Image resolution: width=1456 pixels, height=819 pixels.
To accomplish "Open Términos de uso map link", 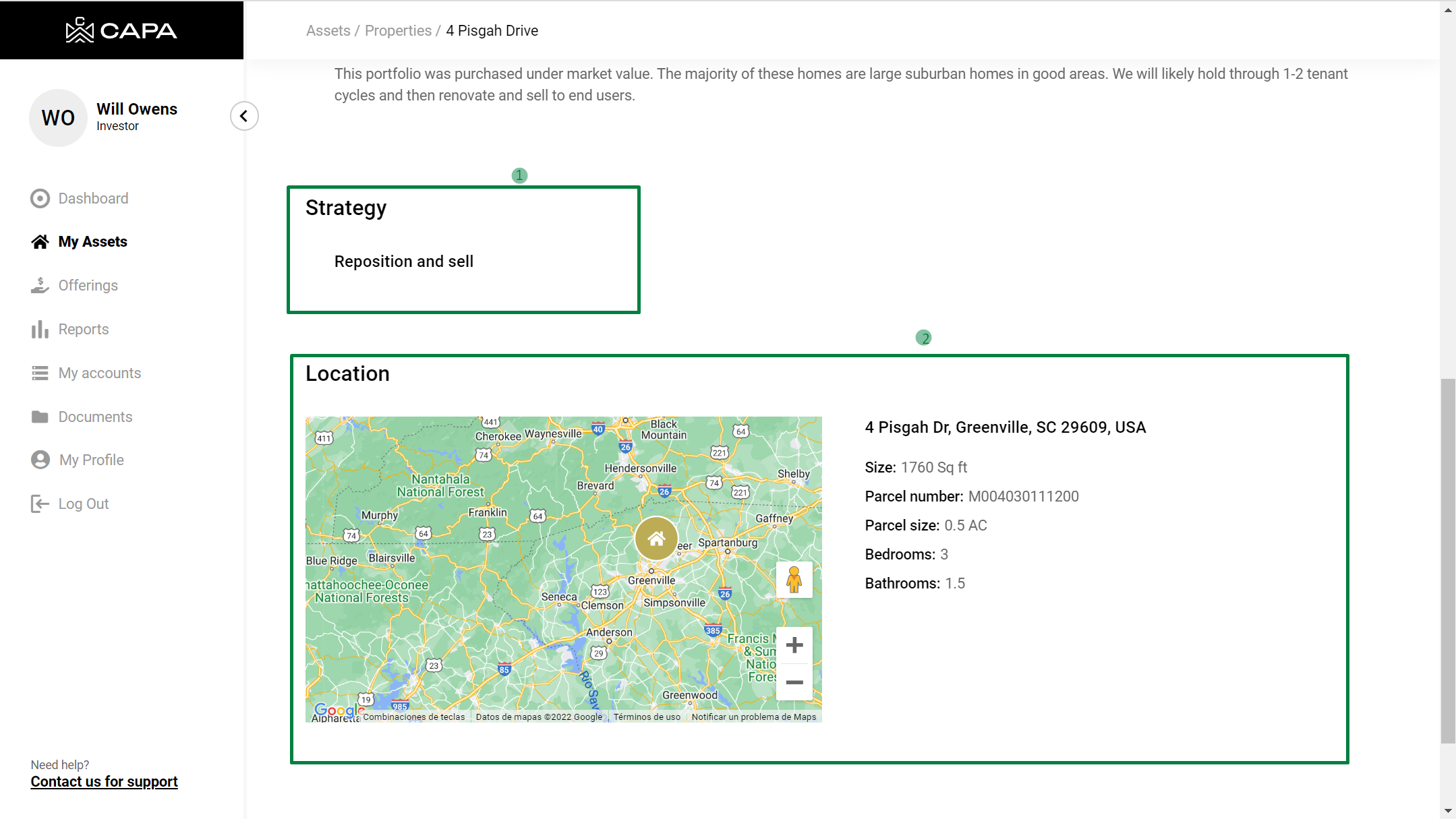I will (x=647, y=717).
